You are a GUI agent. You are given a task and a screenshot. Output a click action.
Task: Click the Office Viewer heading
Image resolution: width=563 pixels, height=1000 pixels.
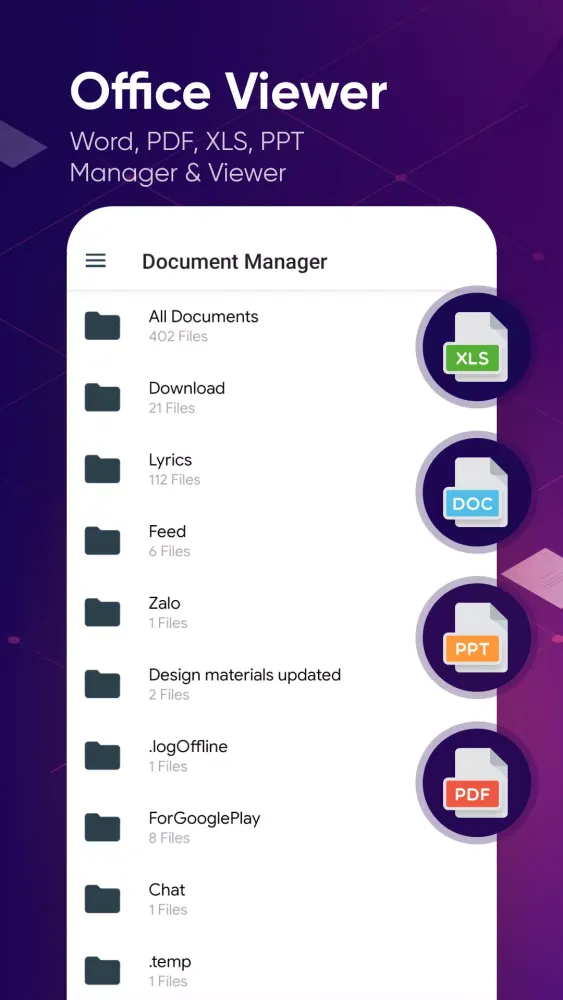[228, 92]
